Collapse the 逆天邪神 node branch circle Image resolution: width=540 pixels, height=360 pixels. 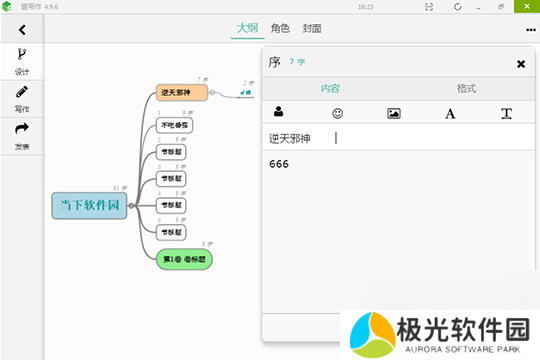[212, 92]
